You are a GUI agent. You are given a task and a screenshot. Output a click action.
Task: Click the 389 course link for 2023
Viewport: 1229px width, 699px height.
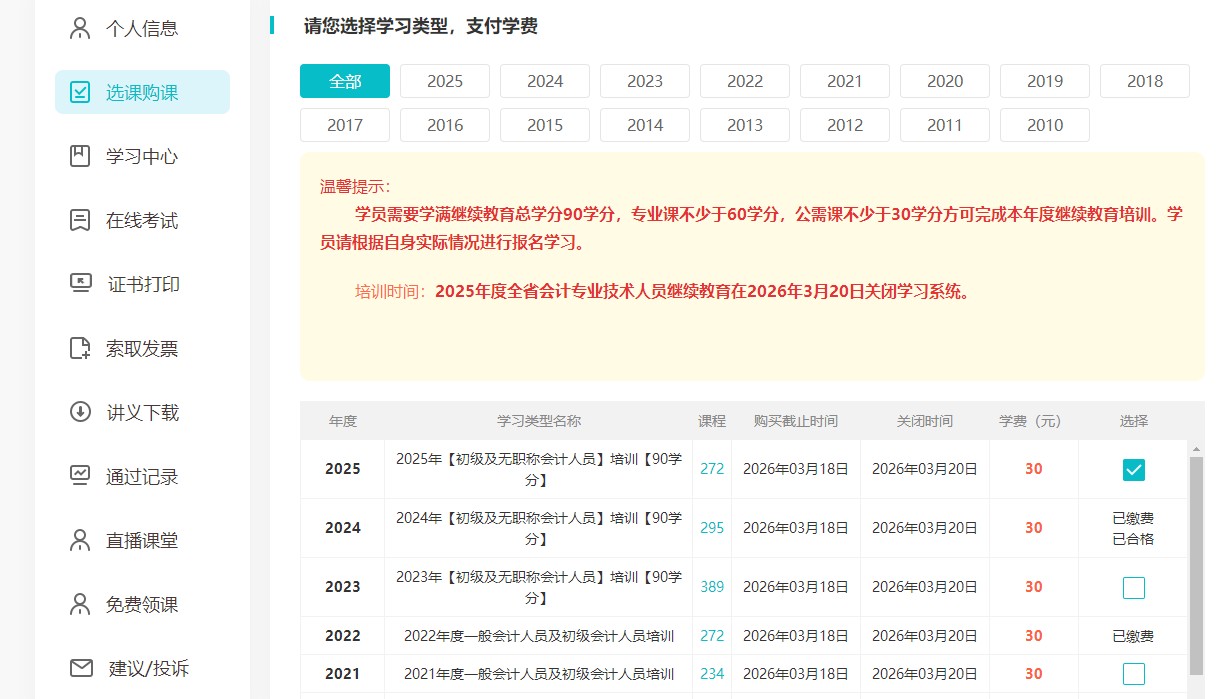[712, 587]
